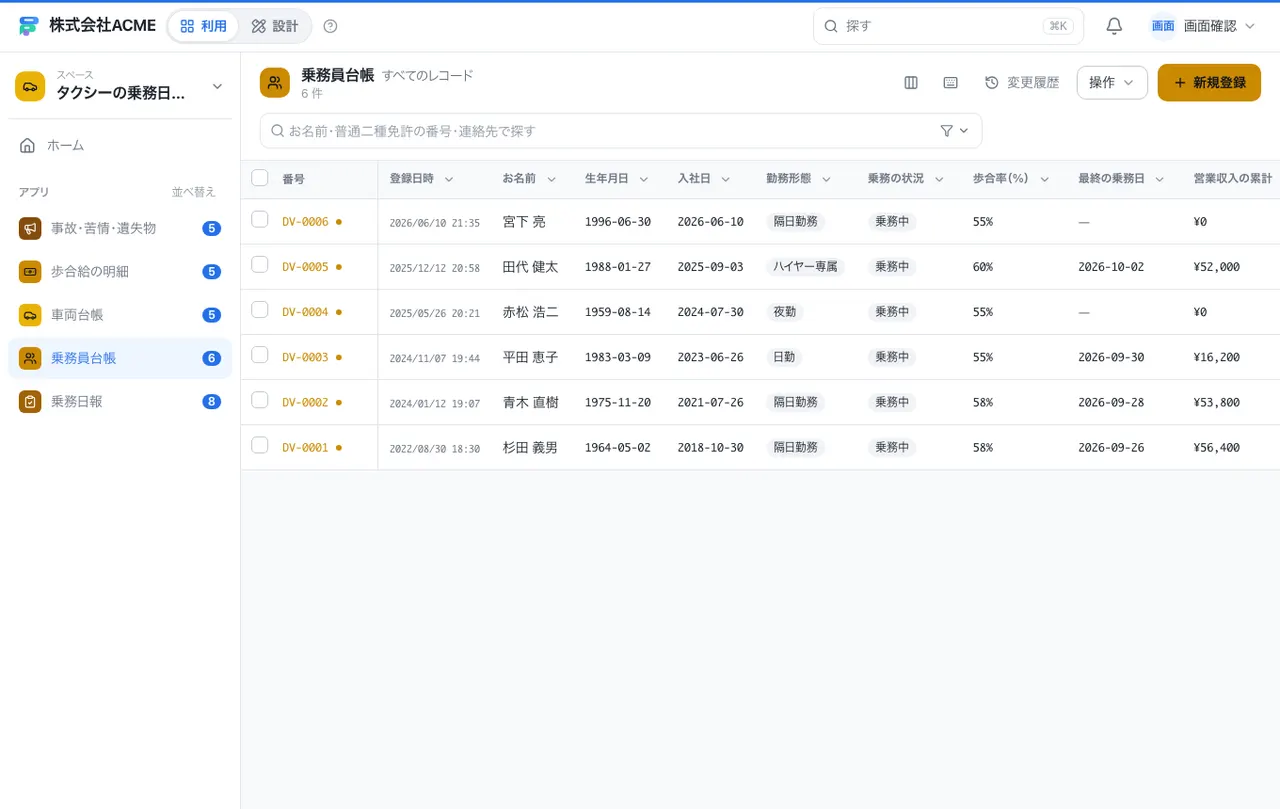Open record DV-0006 link

click(305, 222)
